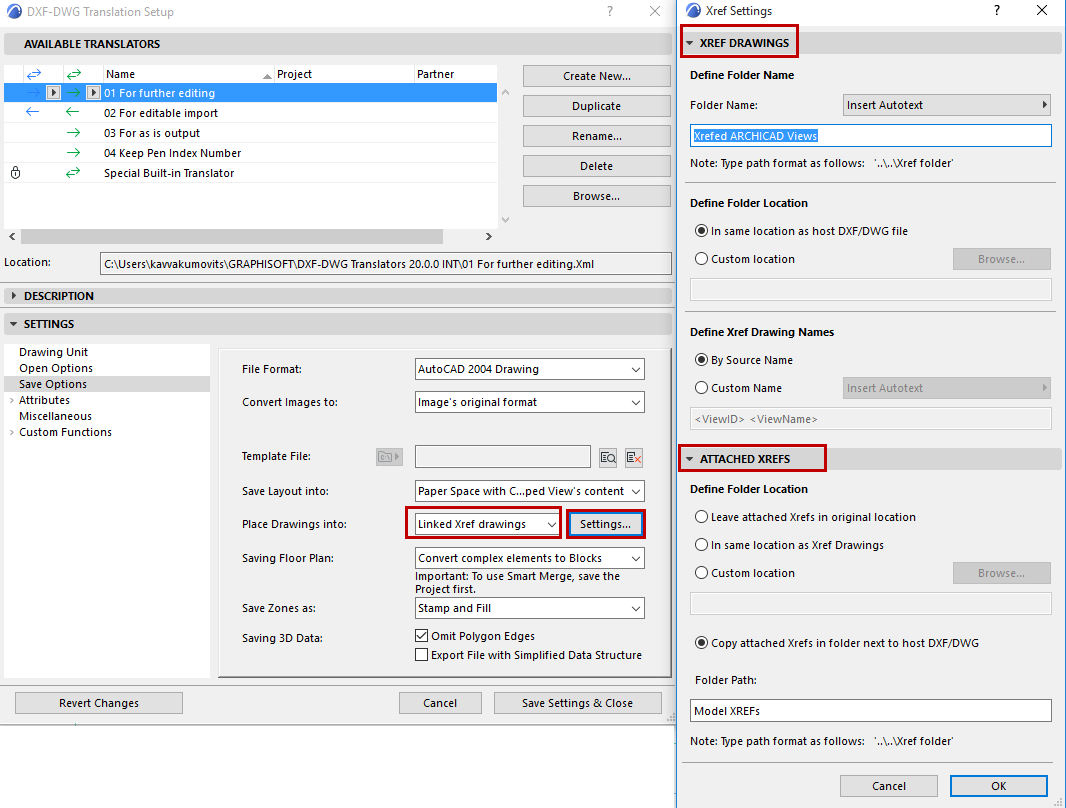Click the Partner column header

coord(455,74)
